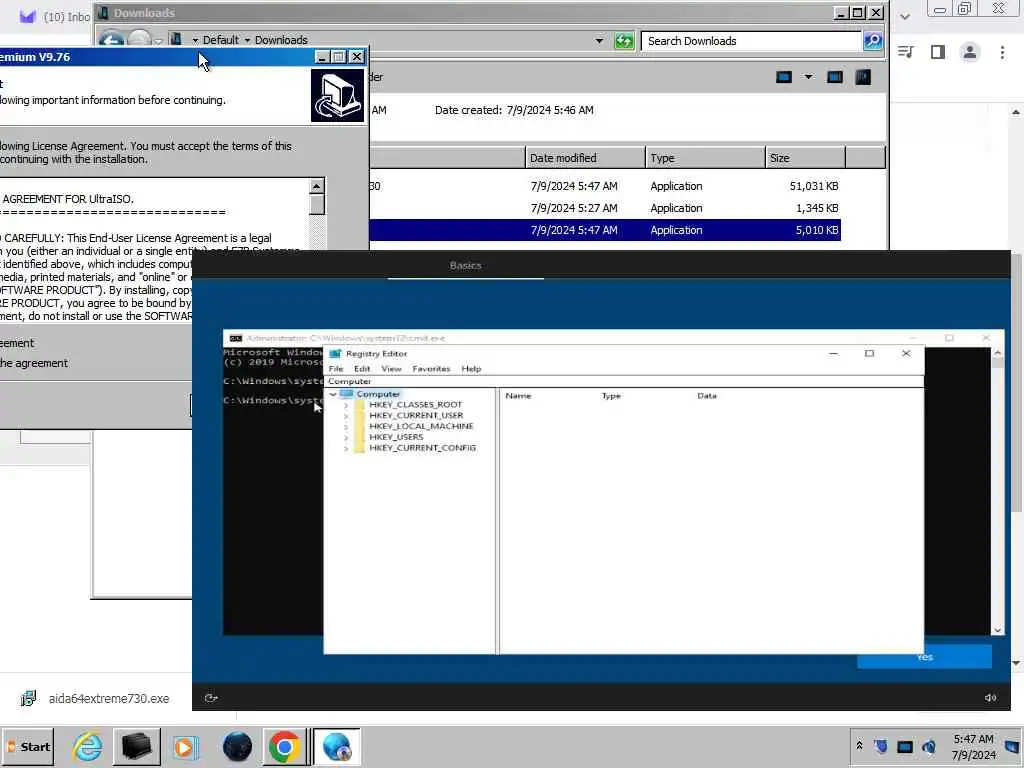Select HKEY_CURRENT_CONFIG registry key
1024x768 pixels.
click(x=422, y=448)
